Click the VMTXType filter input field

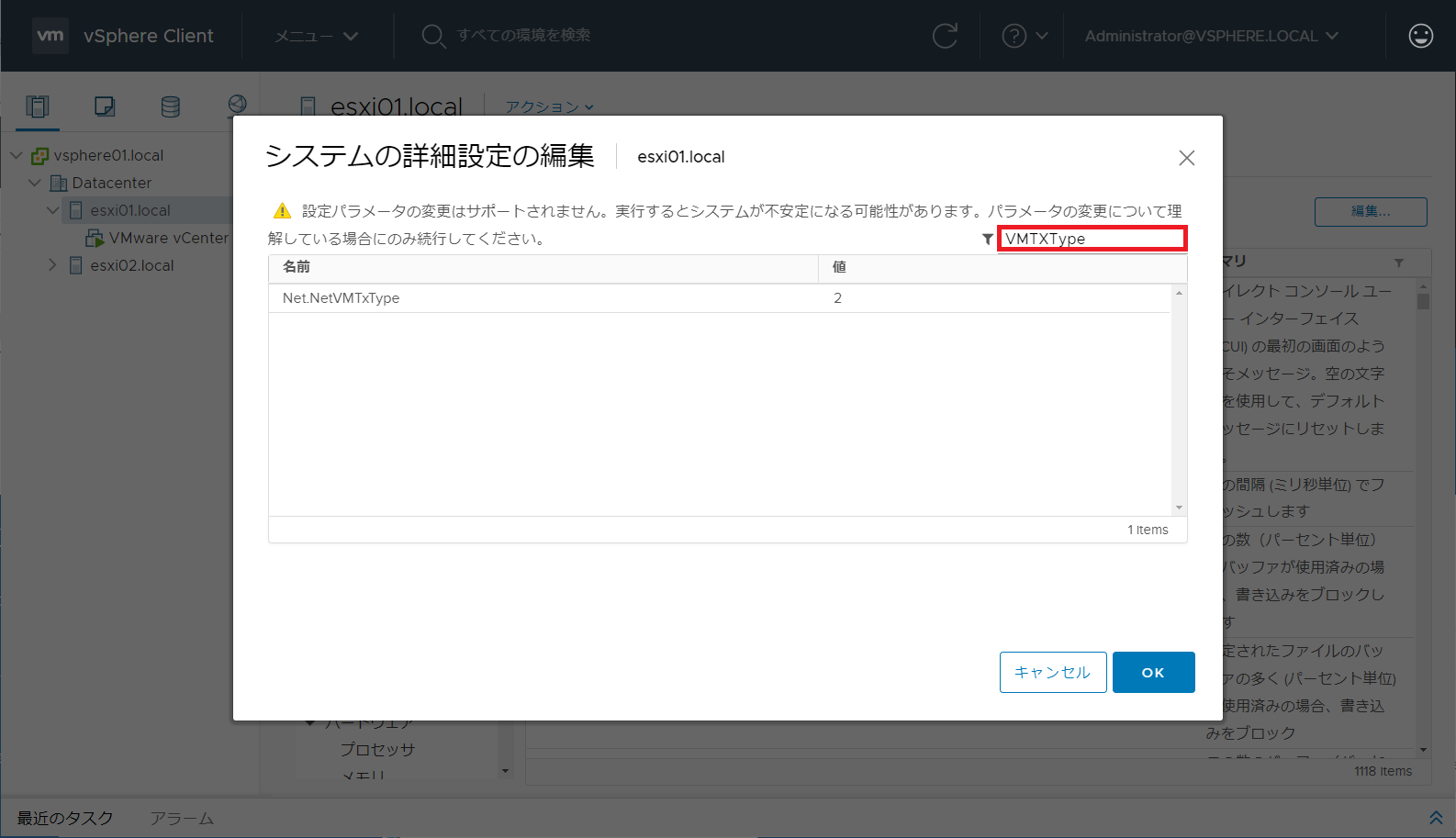[1092, 239]
